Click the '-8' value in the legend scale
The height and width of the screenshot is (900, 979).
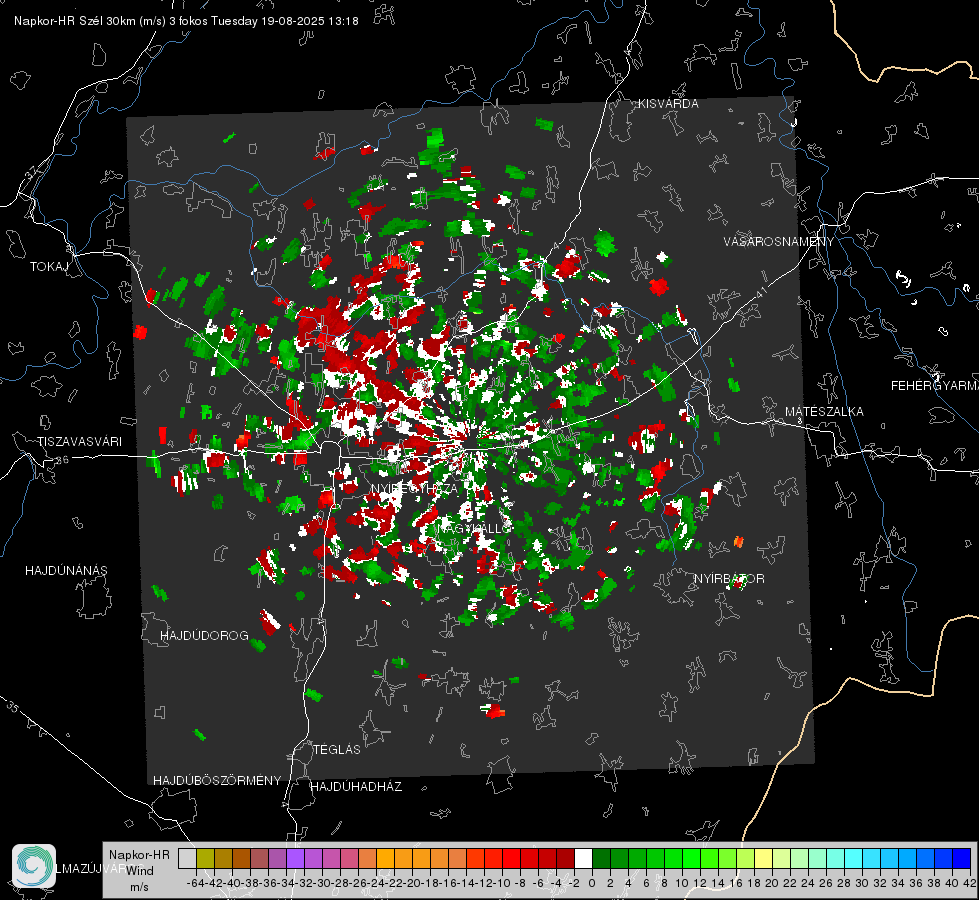click(519, 883)
